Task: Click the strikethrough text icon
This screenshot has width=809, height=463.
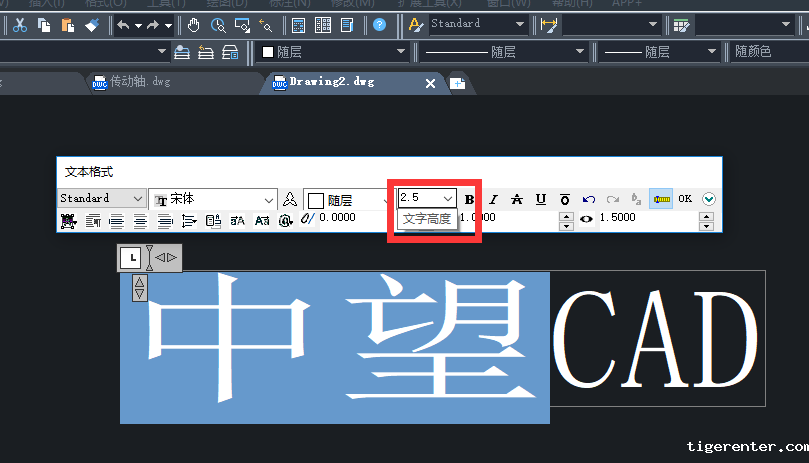Action: click(x=517, y=199)
